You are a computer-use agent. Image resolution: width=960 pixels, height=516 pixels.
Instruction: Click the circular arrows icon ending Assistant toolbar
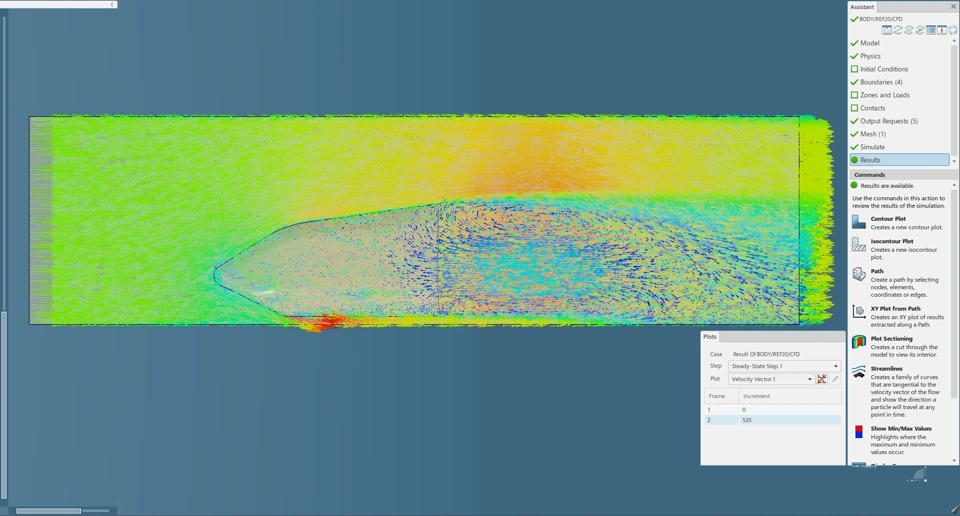click(x=953, y=30)
